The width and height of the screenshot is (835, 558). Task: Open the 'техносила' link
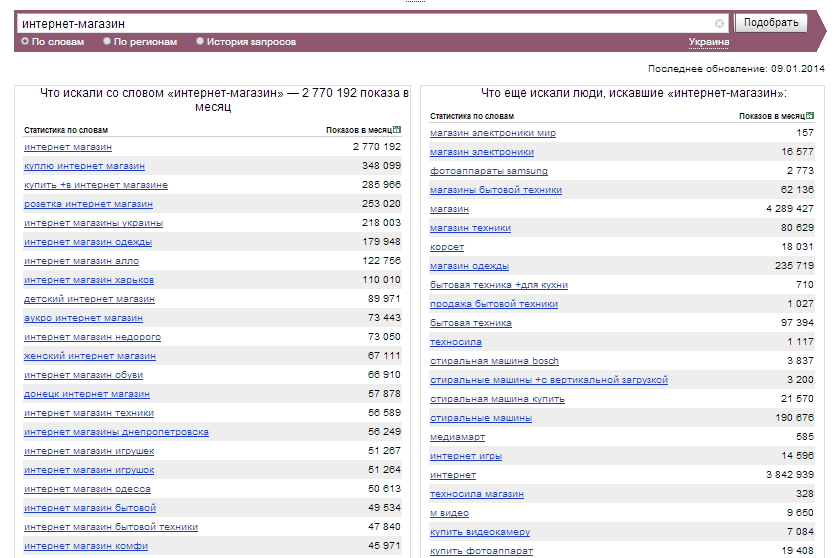click(x=455, y=342)
